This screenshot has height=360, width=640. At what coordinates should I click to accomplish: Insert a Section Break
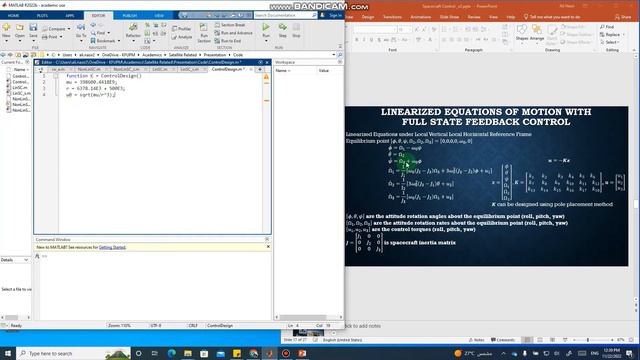pyautogui.click(x=230, y=25)
